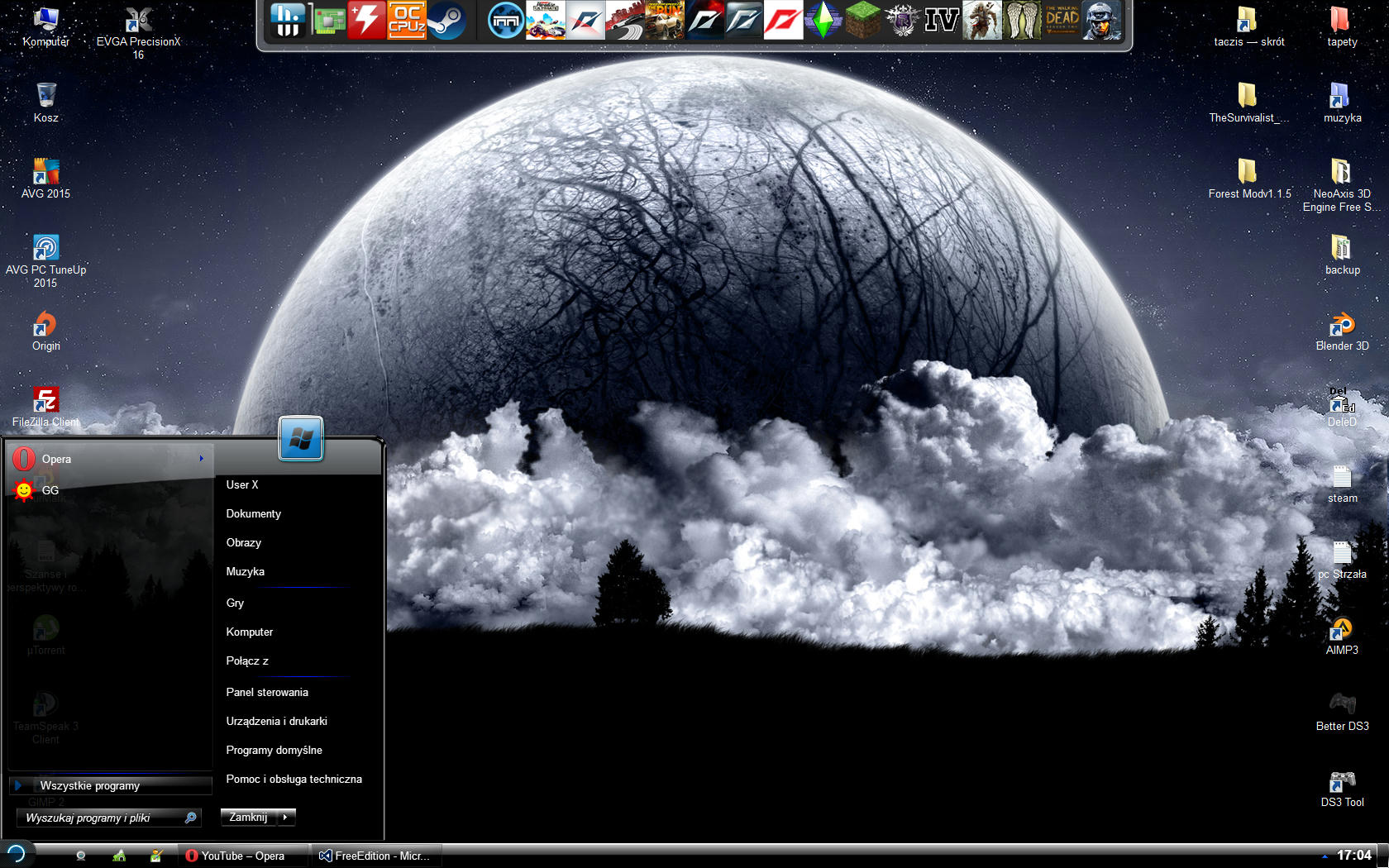
Task: Show hidden tray icons arrow
Action: click(x=1325, y=856)
